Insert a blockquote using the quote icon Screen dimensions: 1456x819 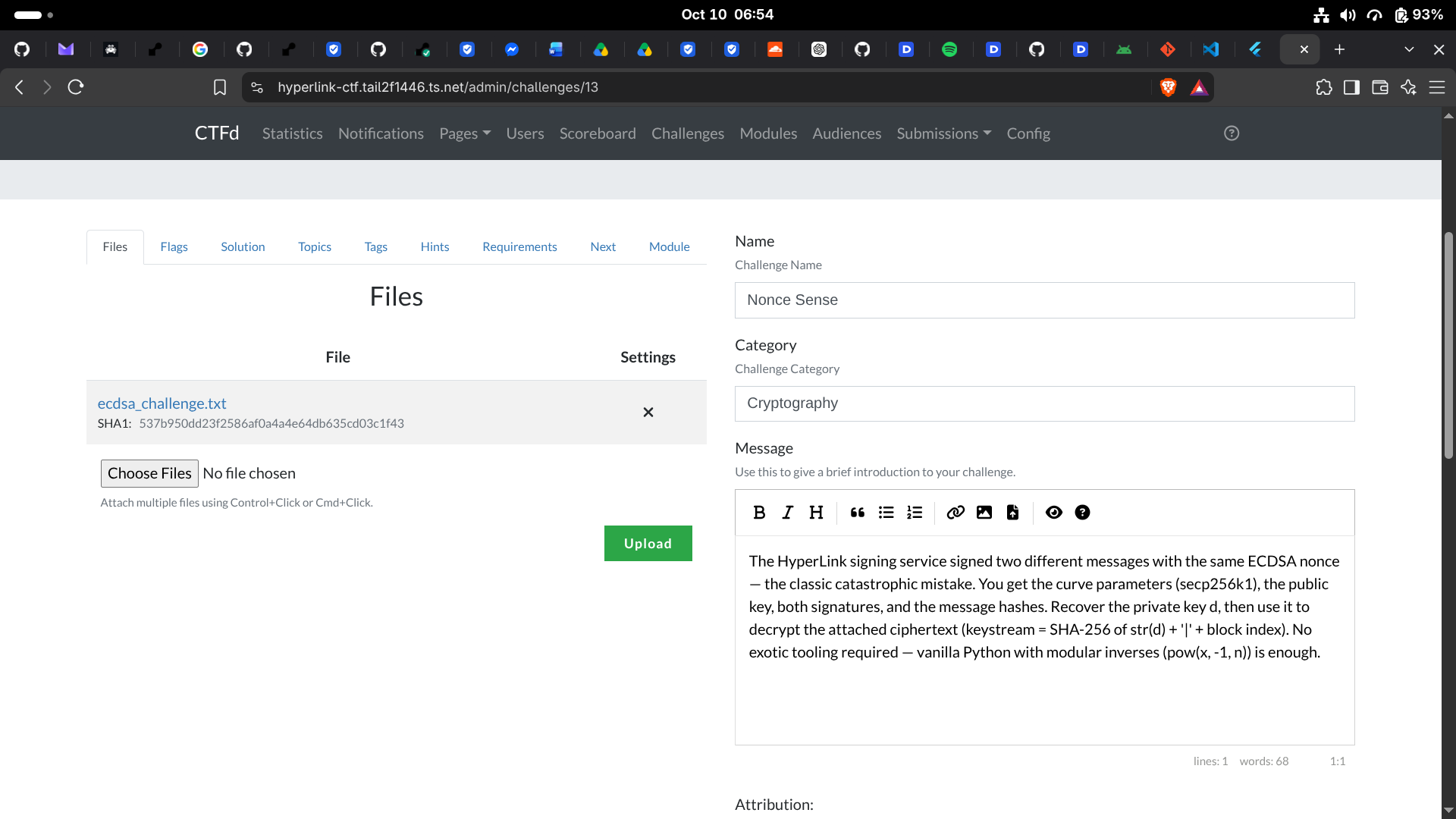coord(858,513)
